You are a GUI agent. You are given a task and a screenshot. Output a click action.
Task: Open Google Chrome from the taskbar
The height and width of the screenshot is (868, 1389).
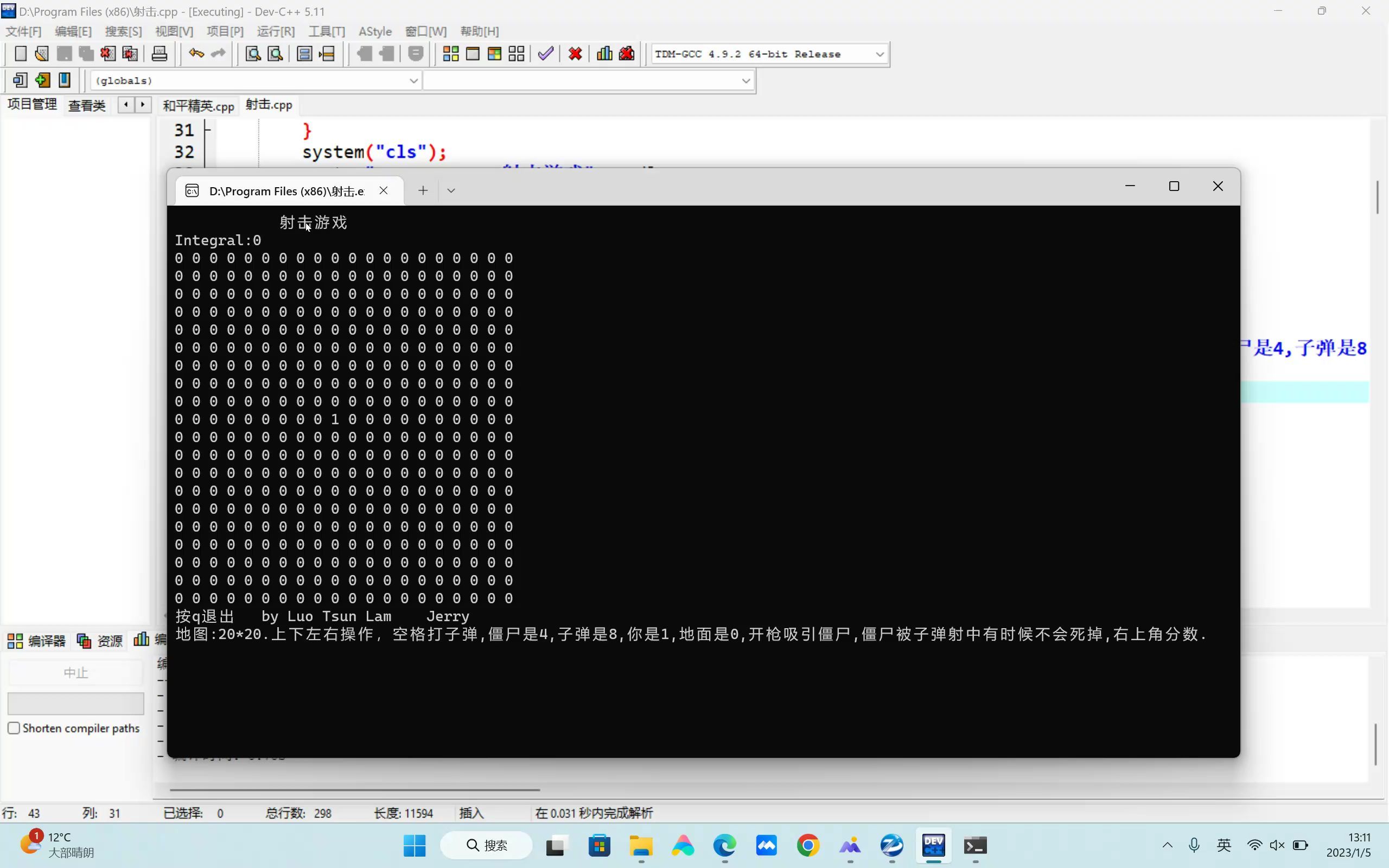tap(807, 845)
